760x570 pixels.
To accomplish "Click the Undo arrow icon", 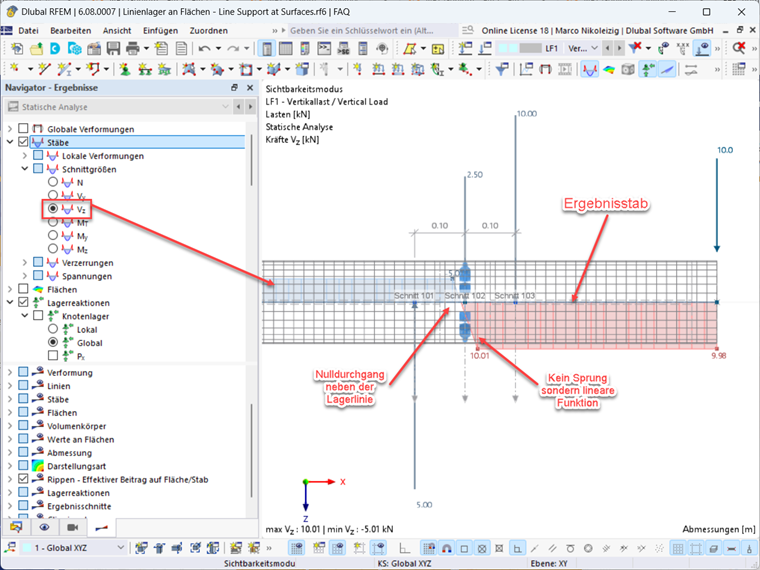I will point(204,48).
